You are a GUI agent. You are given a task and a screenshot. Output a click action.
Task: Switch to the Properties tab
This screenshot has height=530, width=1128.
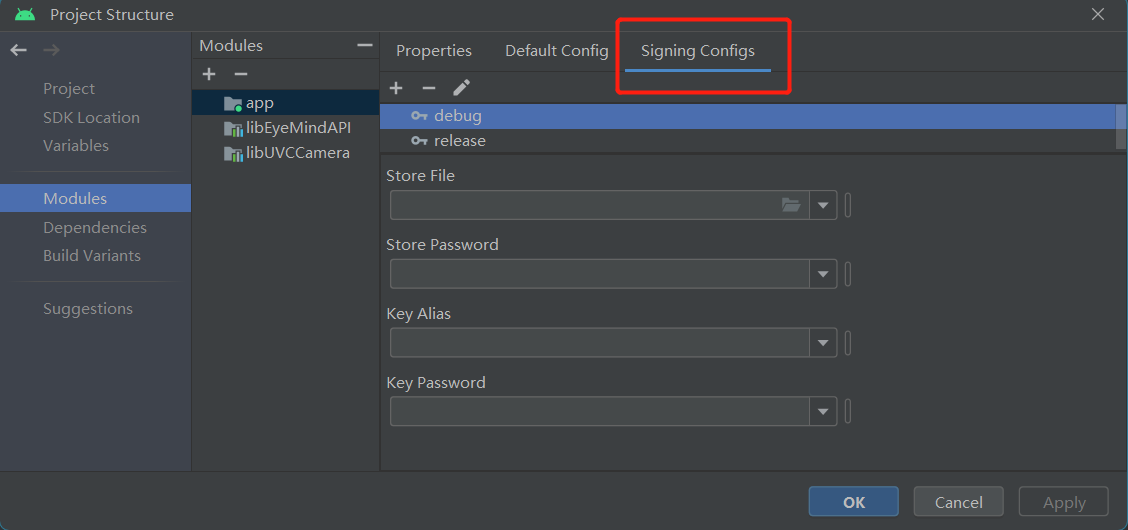point(434,51)
